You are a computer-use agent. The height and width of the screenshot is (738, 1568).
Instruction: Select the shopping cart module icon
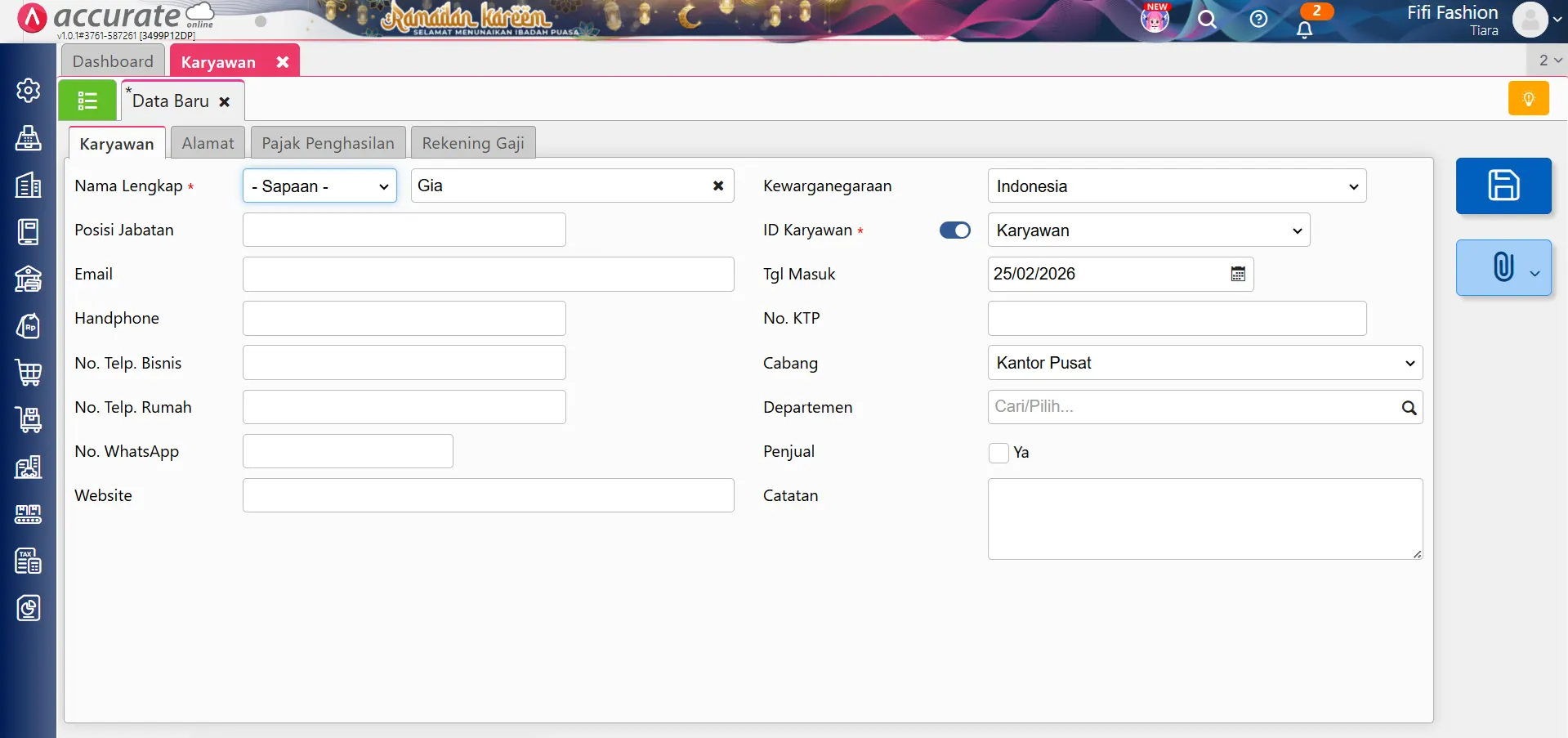tap(29, 373)
